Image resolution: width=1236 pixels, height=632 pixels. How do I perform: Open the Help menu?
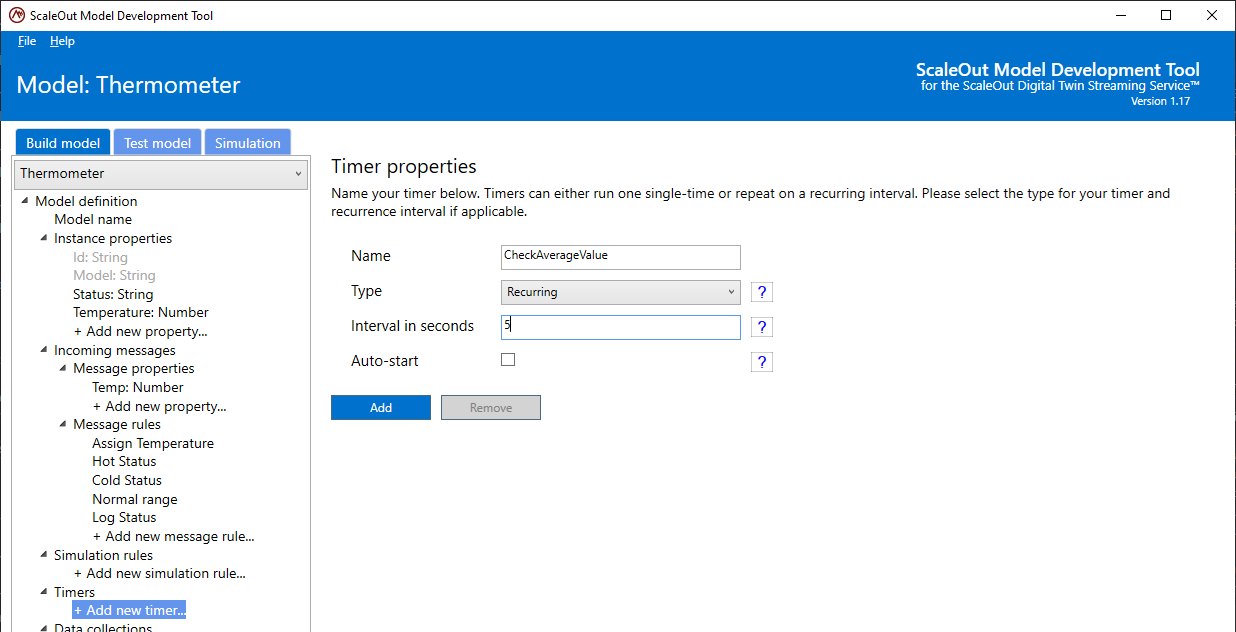[62, 41]
